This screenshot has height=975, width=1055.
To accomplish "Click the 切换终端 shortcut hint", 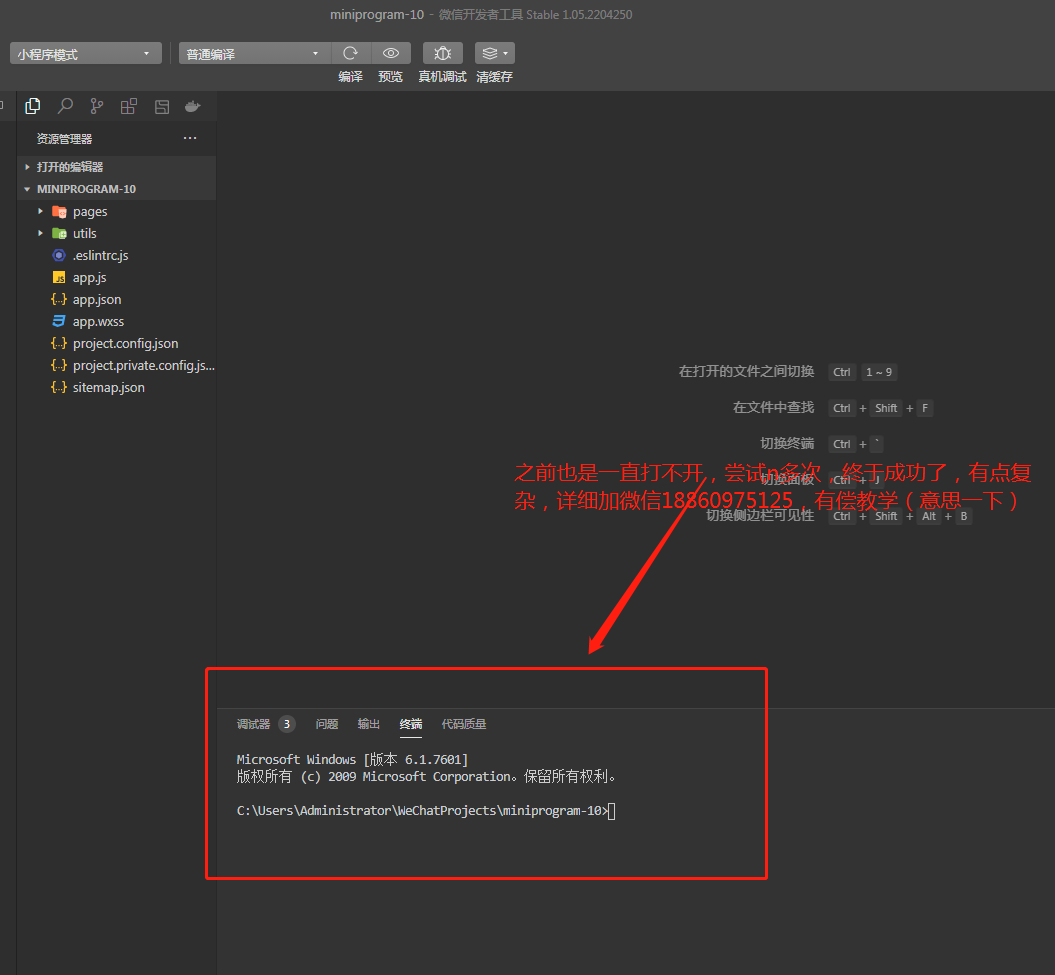I will (x=787, y=443).
